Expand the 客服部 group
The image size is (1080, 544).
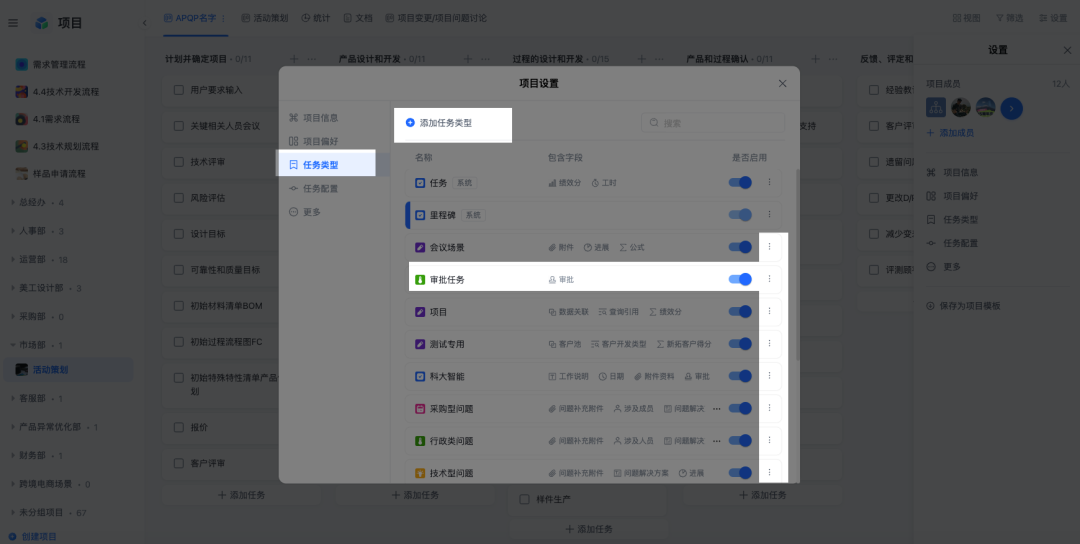[x=12, y=398]
